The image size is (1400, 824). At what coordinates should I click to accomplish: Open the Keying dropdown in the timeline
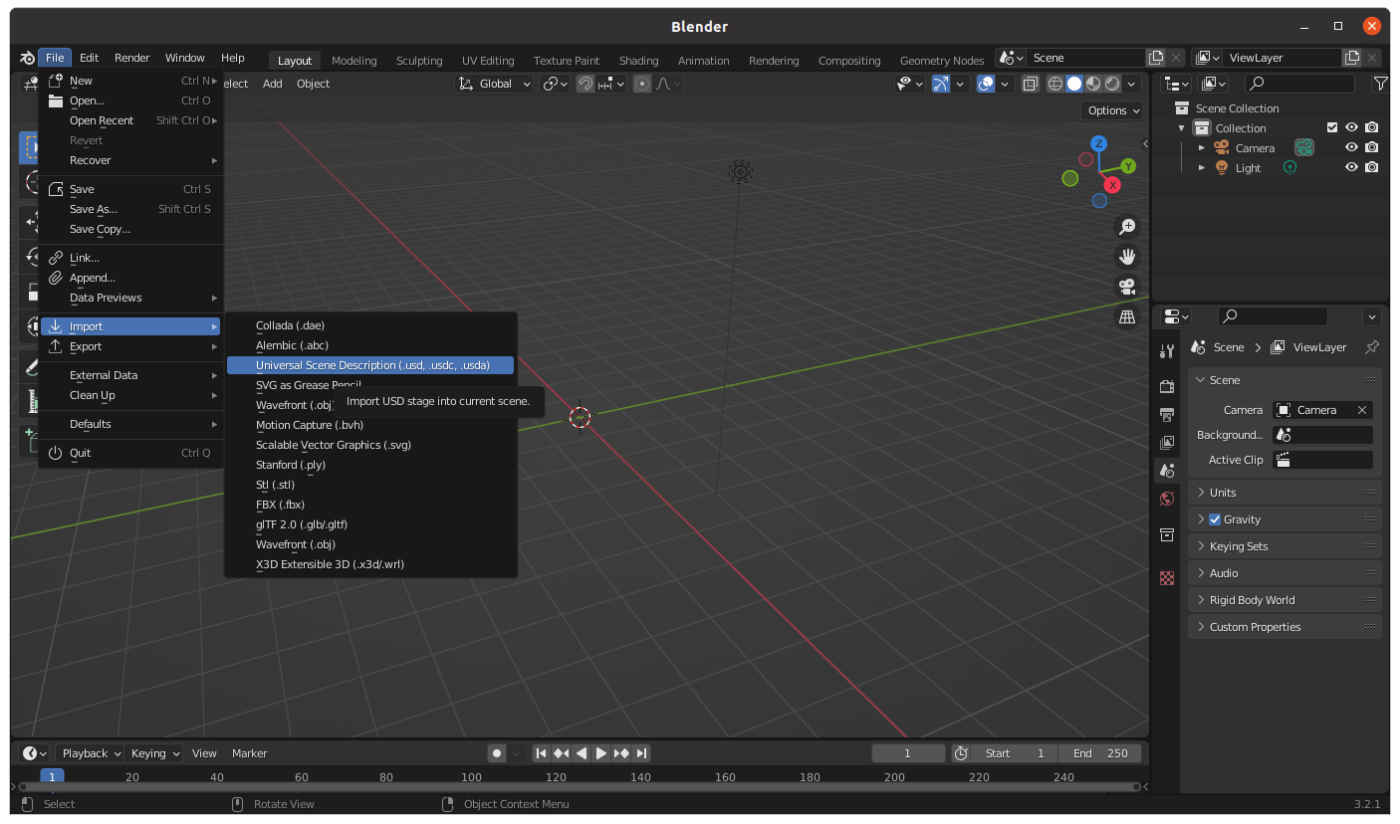[x=154, y=753]
